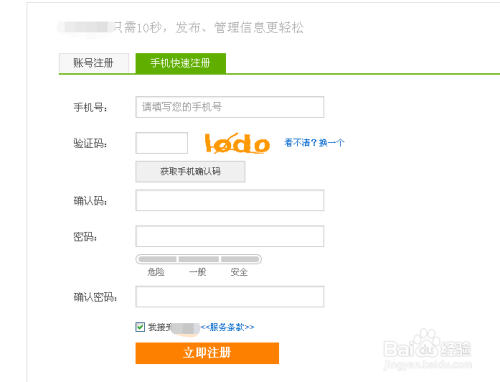Click the 看不清?换一个 link
This screenshot has height=382, width=500.
tap(314, 143)
